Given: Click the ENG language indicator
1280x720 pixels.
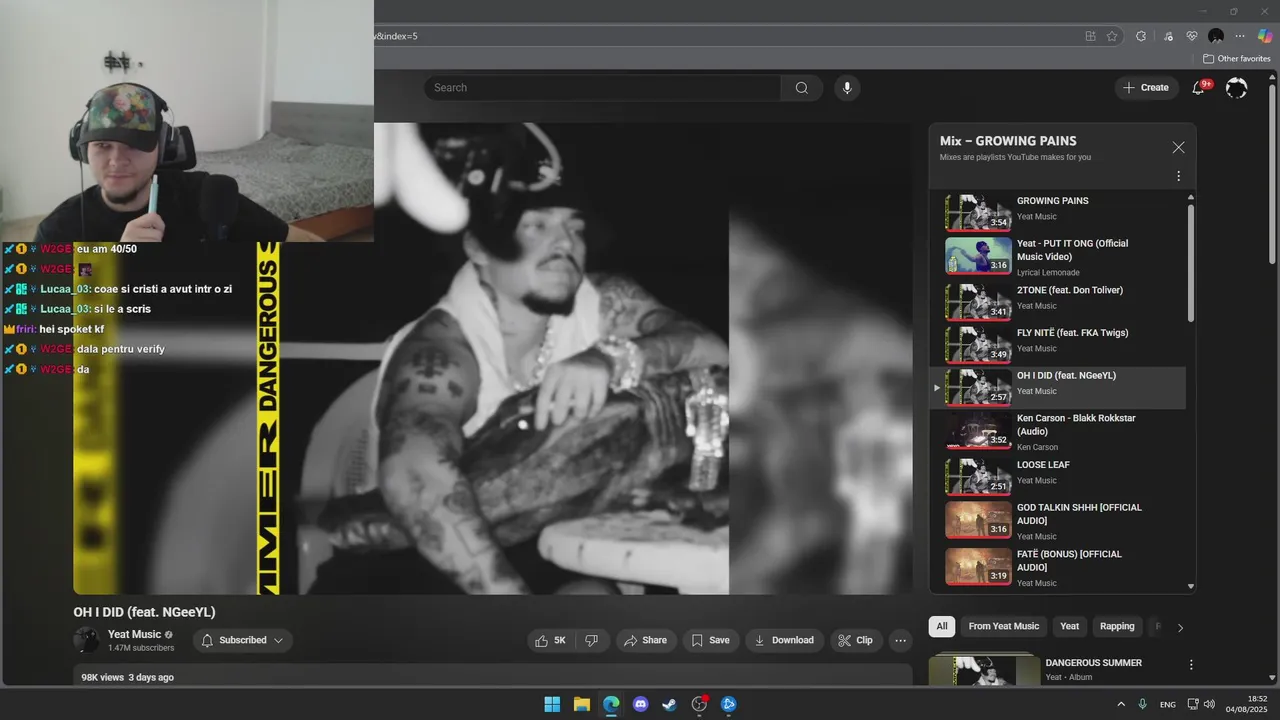Looking at the screenshot, I should tap(1167, 705).
